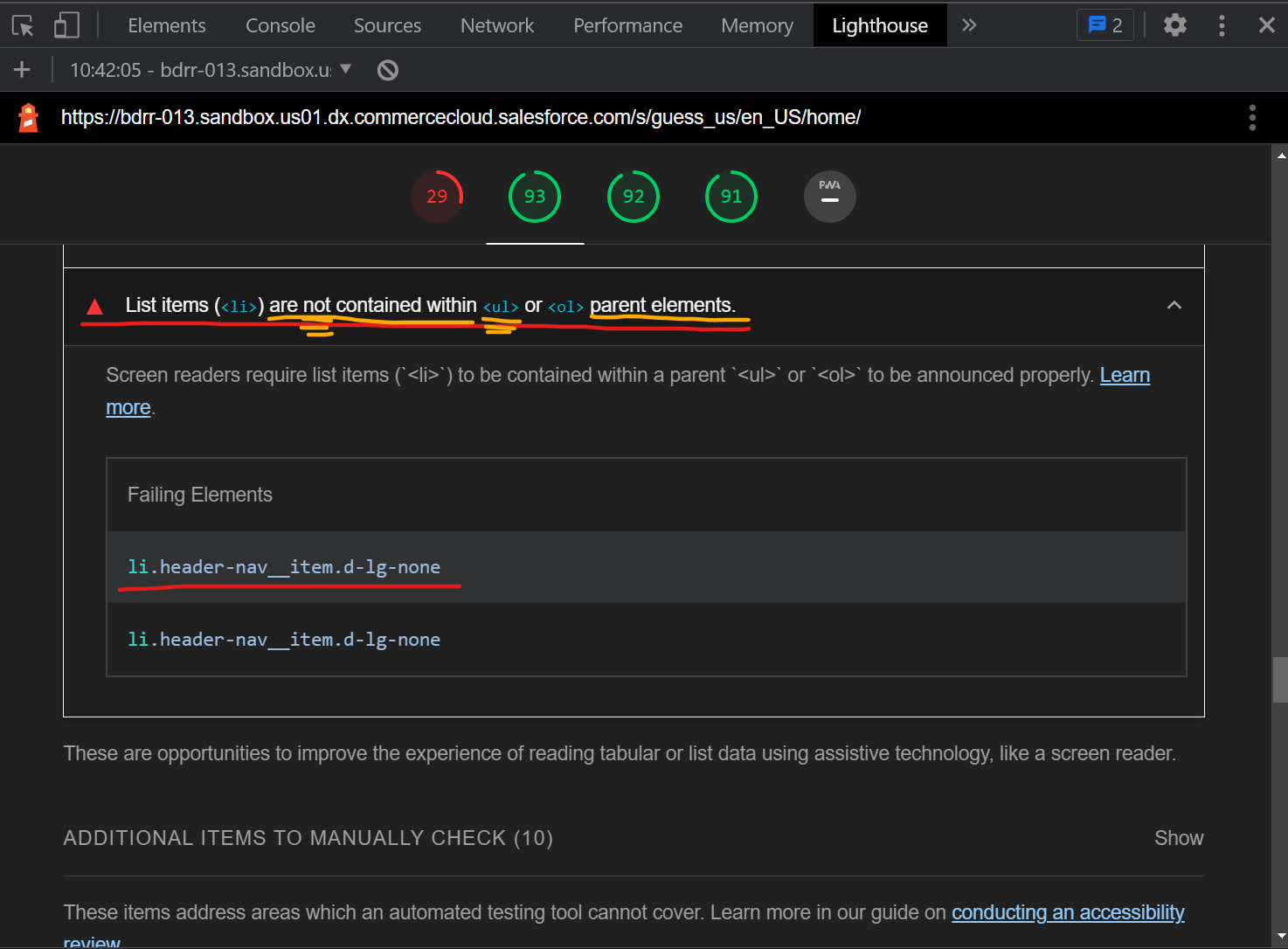This screenshot has height=949, width=1288.
Task: Open the three-dot menu beside the URL
Action: (x=1252, y=117)
